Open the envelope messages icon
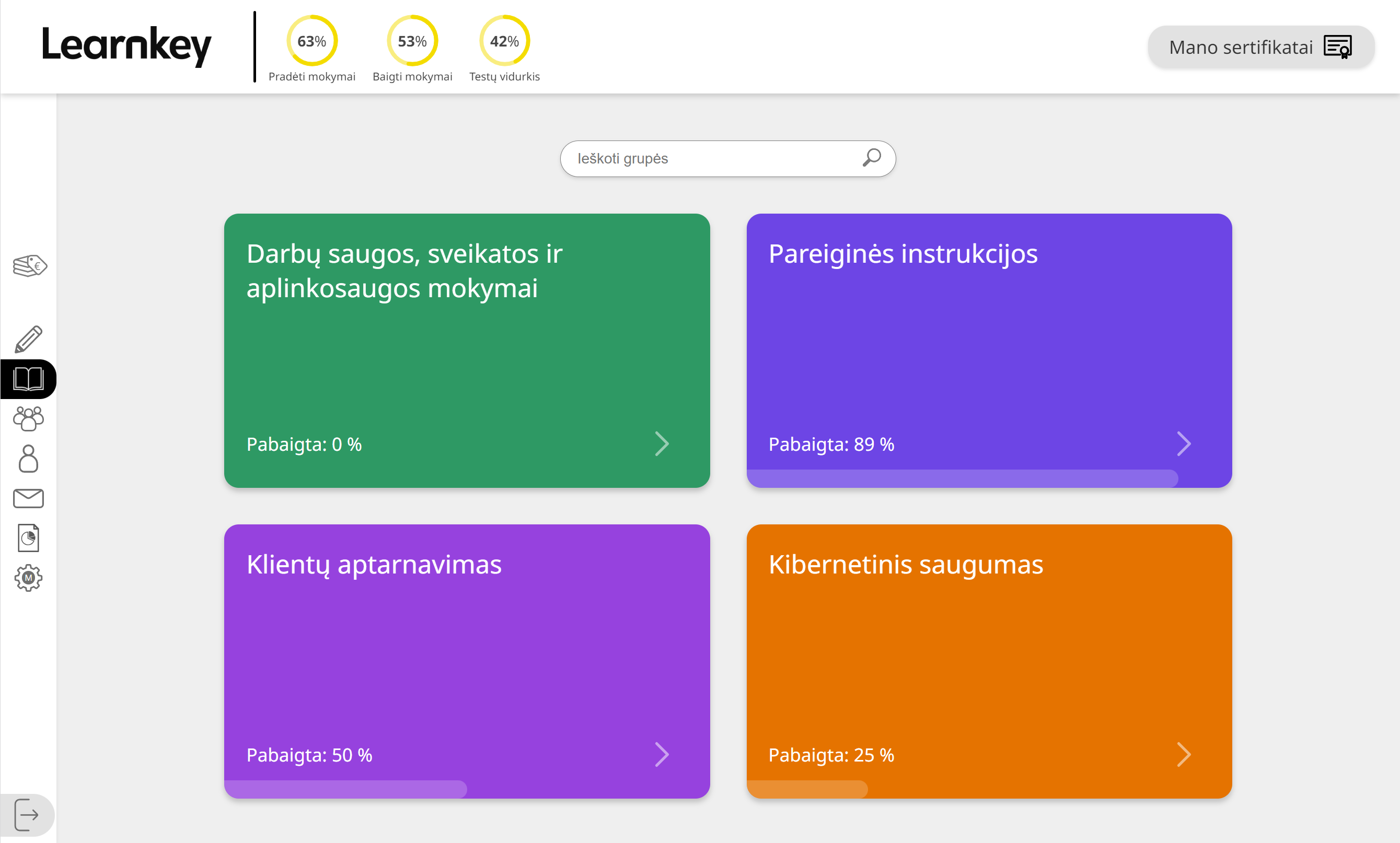 pos(28,498)
